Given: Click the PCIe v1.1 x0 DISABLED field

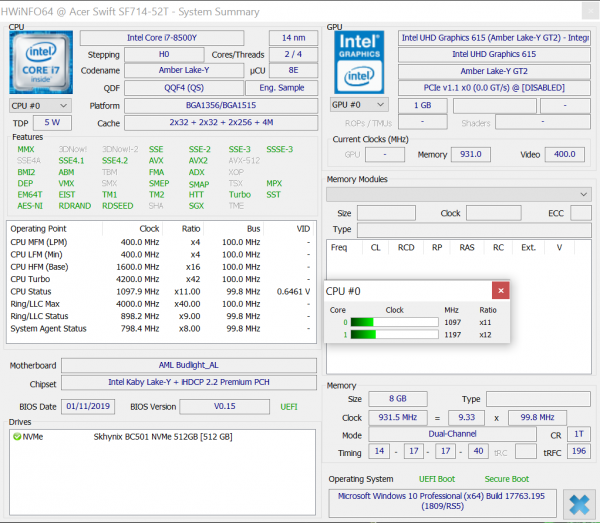Looking at the screenshot, I should pos(494,88).
